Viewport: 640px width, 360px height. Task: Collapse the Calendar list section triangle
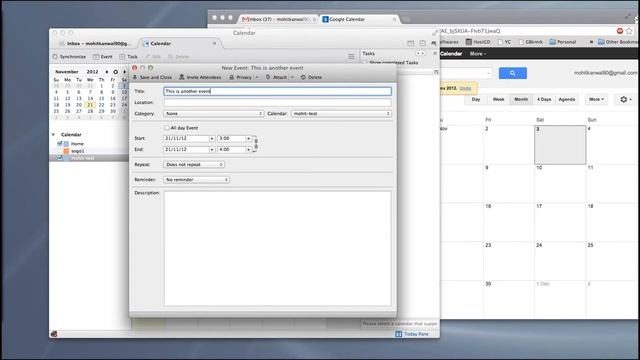(x=53, y=135)
